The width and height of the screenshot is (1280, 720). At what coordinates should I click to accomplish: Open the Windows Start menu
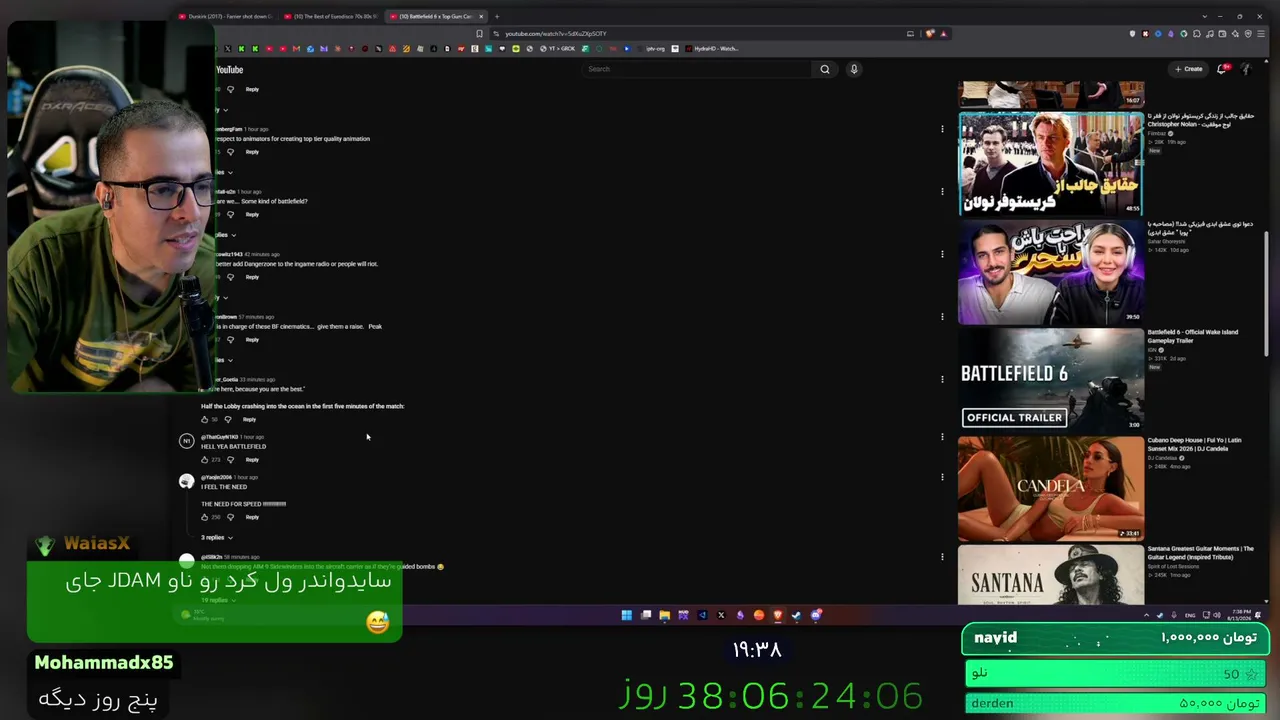pyautogui.click(x=627, y=615)
